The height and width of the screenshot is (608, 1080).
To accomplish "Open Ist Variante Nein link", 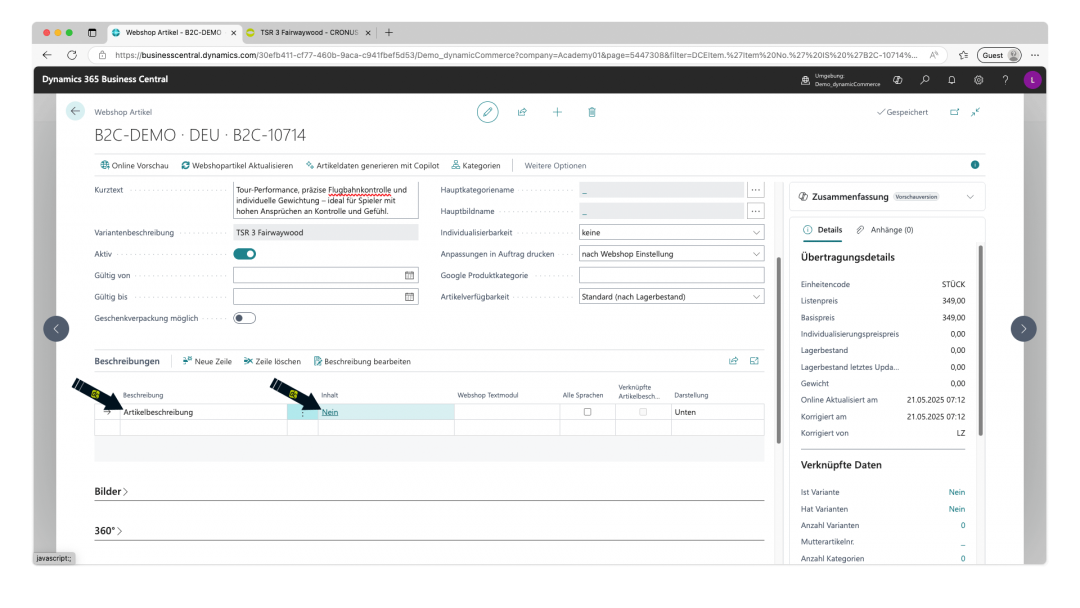I will (x=957, y=492).
